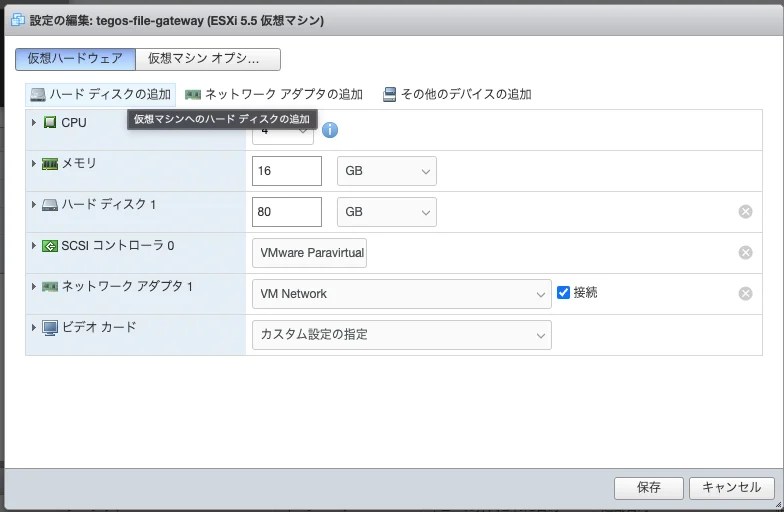The height and width of the screenshot is (512, 784).
Task: Click the ネットワーク アダプタ 1 row label
Action: [127, 286]
